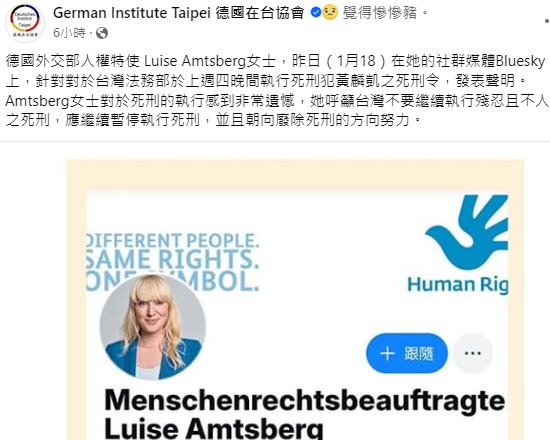Click the Chinese post body text

276,91
